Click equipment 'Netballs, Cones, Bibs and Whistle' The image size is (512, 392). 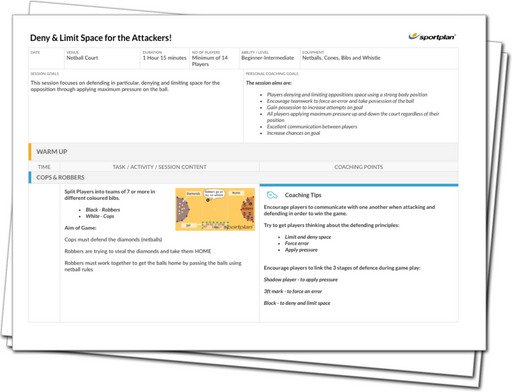tap(341, 58)
